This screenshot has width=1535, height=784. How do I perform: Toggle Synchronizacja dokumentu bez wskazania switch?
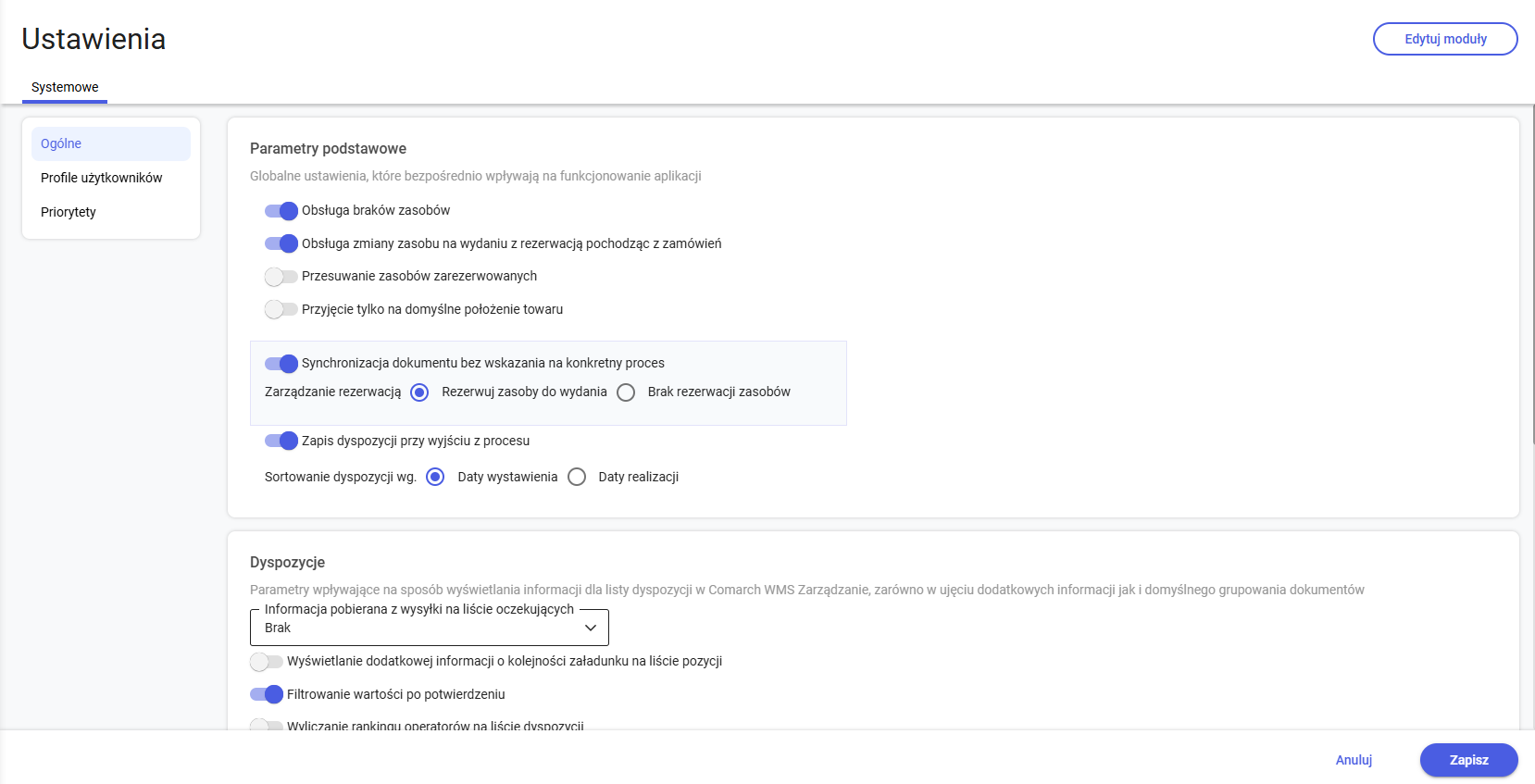tap(281, 364)
